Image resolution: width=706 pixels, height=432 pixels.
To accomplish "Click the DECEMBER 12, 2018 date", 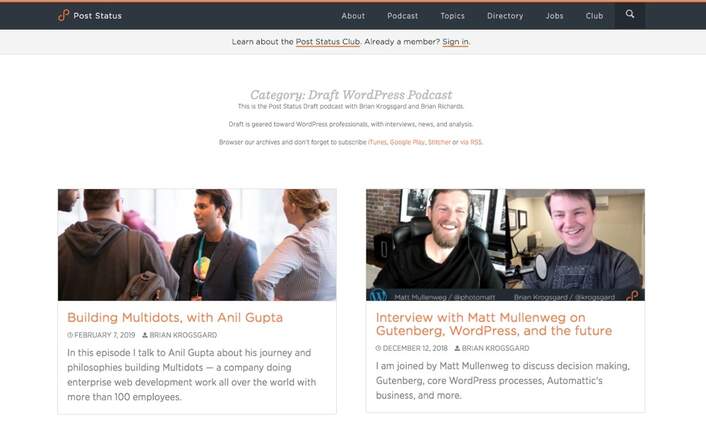I will (415, 348).
